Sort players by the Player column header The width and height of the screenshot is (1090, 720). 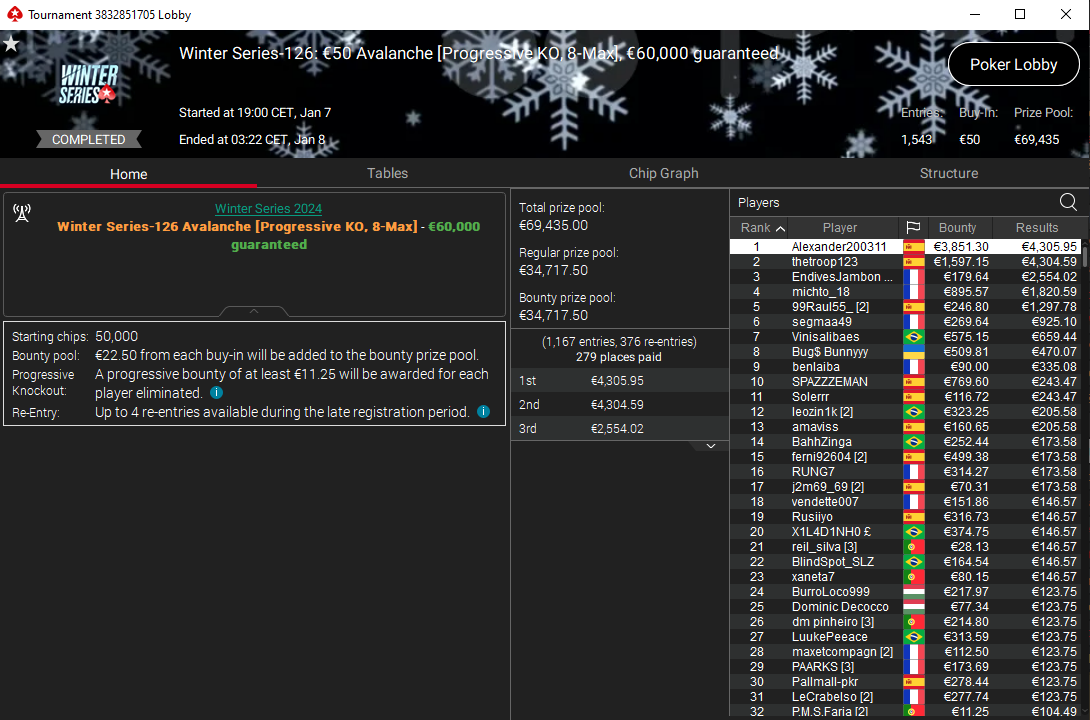840,227
